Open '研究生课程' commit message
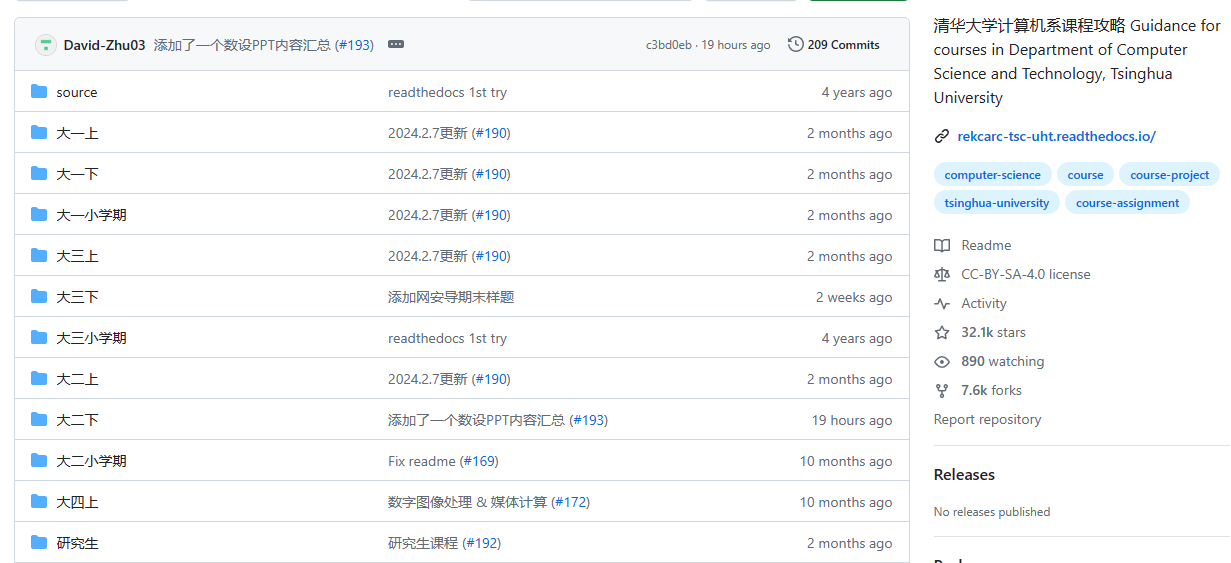 point(423,543)
